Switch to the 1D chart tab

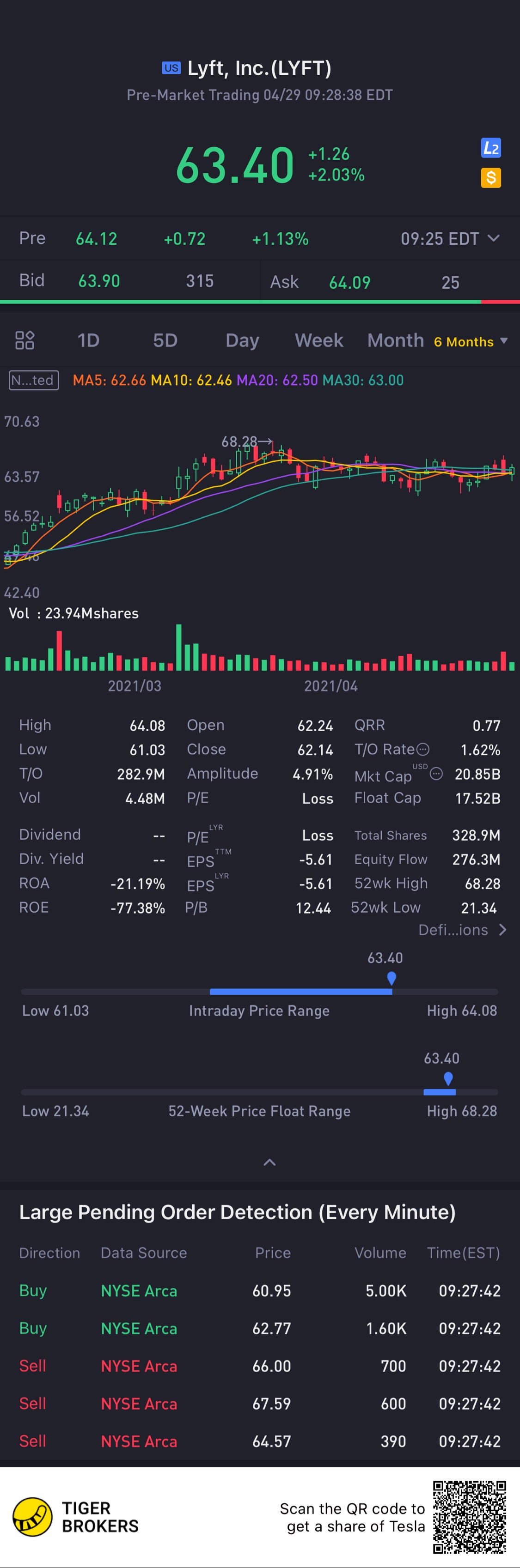click(88, 340)
